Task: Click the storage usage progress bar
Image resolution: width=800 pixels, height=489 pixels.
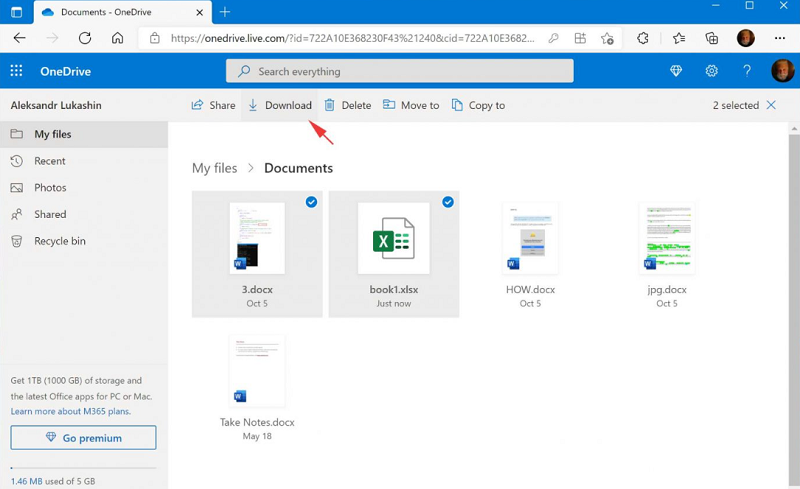Action: 84,468
